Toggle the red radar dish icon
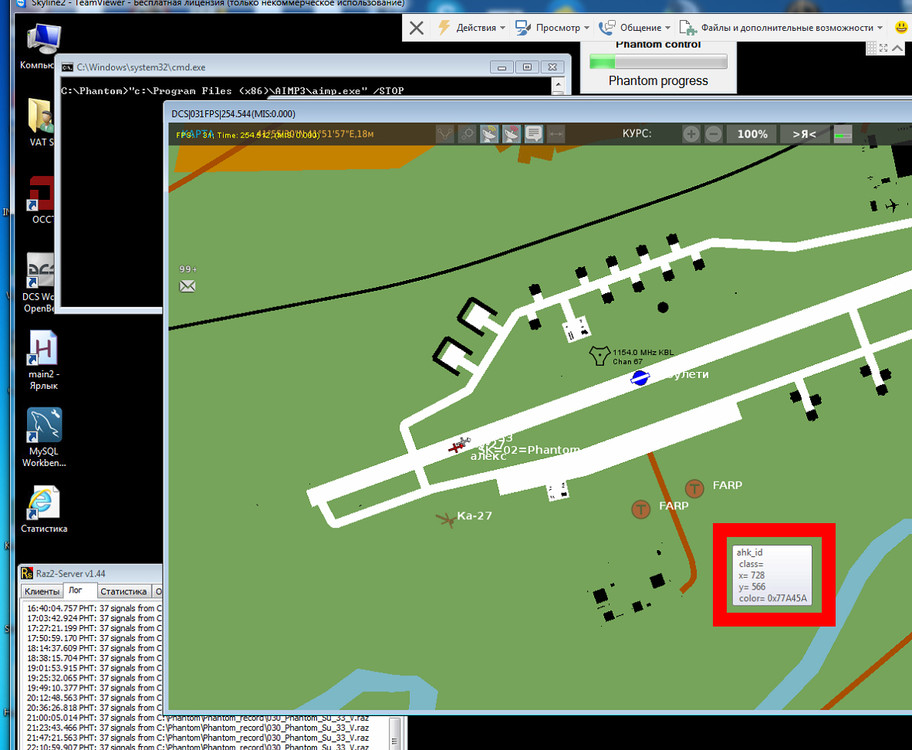Image resolution: width=912 pixels, height=750 pixels. pyautogui.click(x=511, y=134)
